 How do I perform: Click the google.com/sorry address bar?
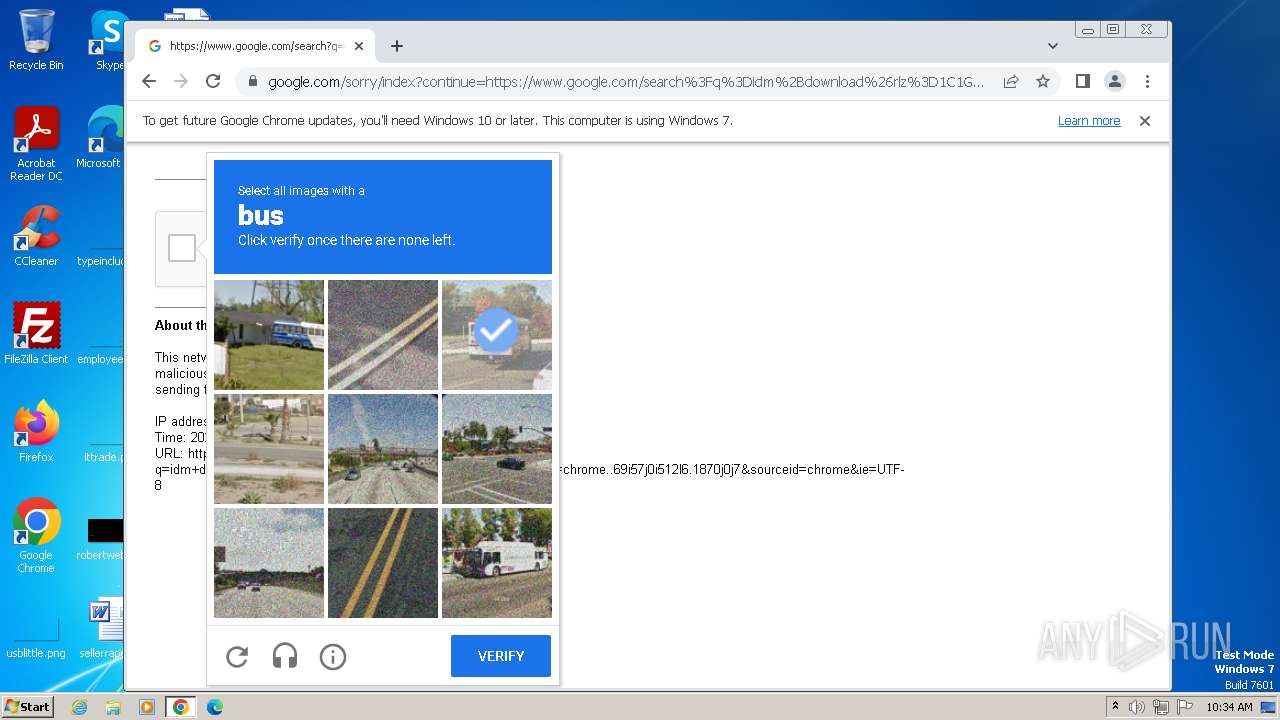pos(625,81)
